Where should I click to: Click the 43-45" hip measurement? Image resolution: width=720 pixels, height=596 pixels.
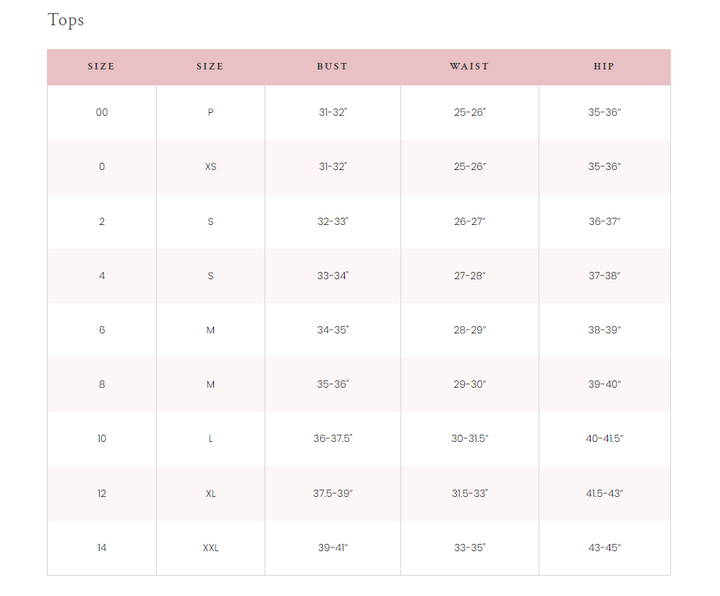604,548
